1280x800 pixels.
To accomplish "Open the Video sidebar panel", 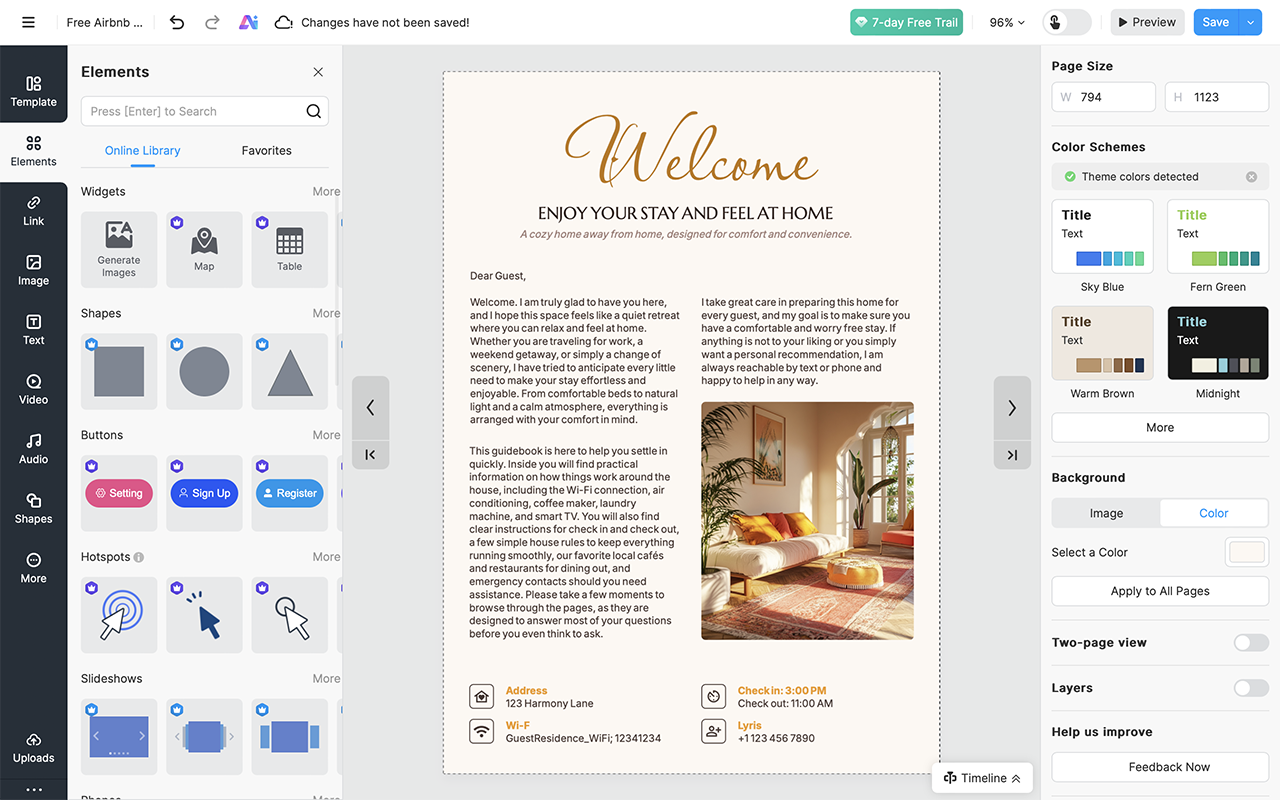I will 34,390.
